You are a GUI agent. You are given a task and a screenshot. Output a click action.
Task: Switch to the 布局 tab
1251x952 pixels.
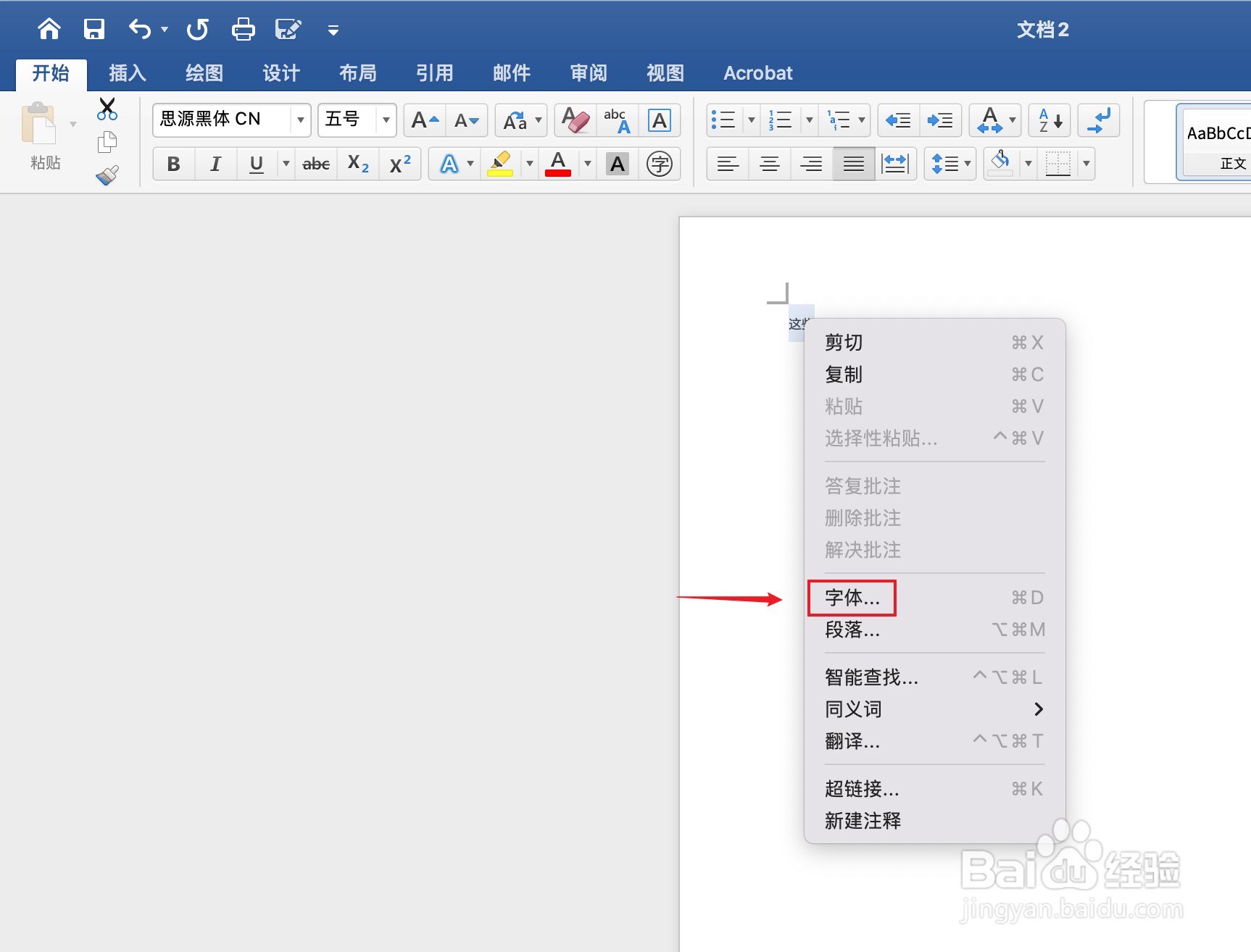point(358,73)
